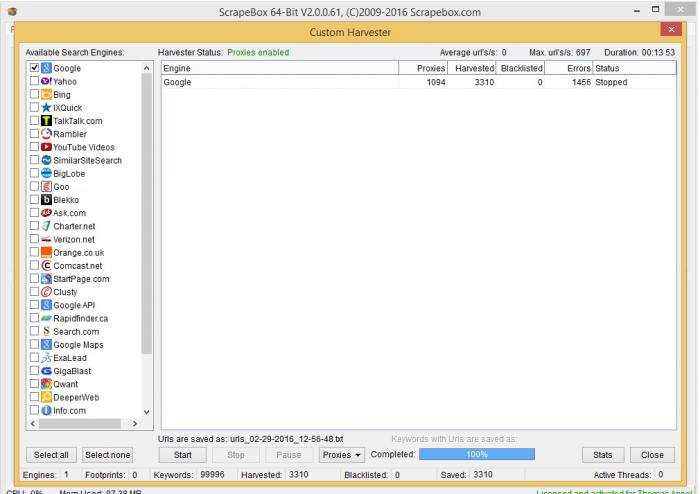Open the Proxies dropdown button
The image size is (700, 494).
tap(342, 455)
